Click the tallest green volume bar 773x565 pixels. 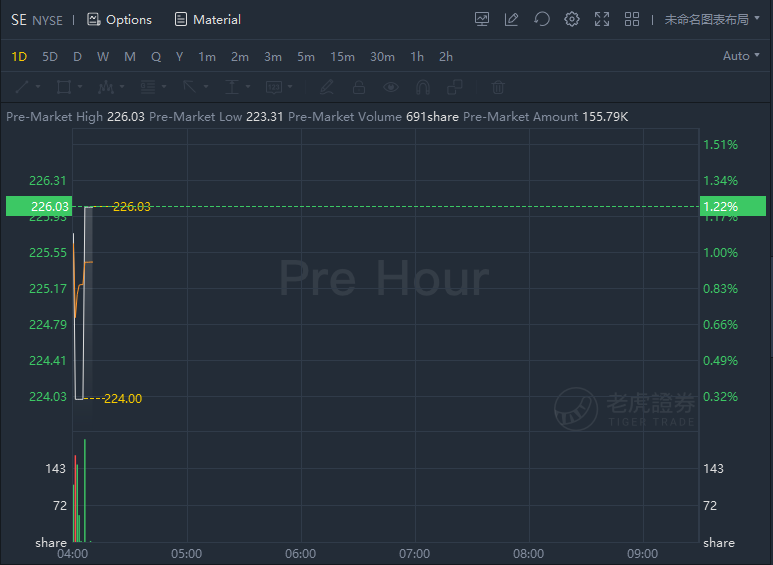[x=85, y=491]
